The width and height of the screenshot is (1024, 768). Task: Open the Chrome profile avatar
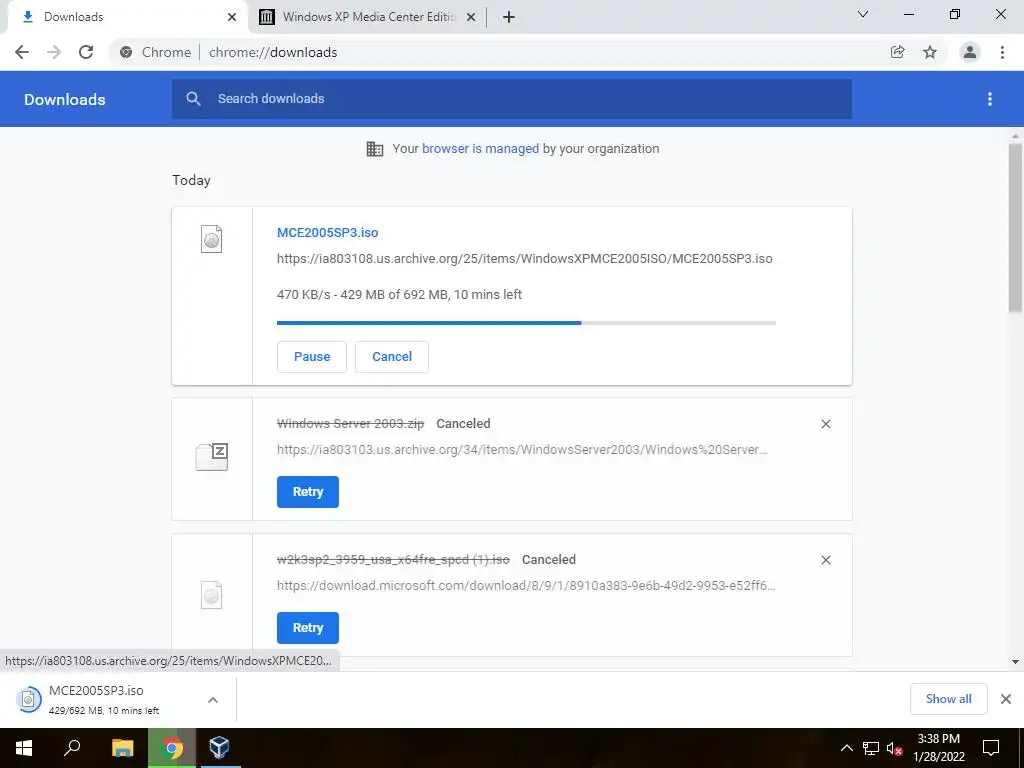coord(970,52)
